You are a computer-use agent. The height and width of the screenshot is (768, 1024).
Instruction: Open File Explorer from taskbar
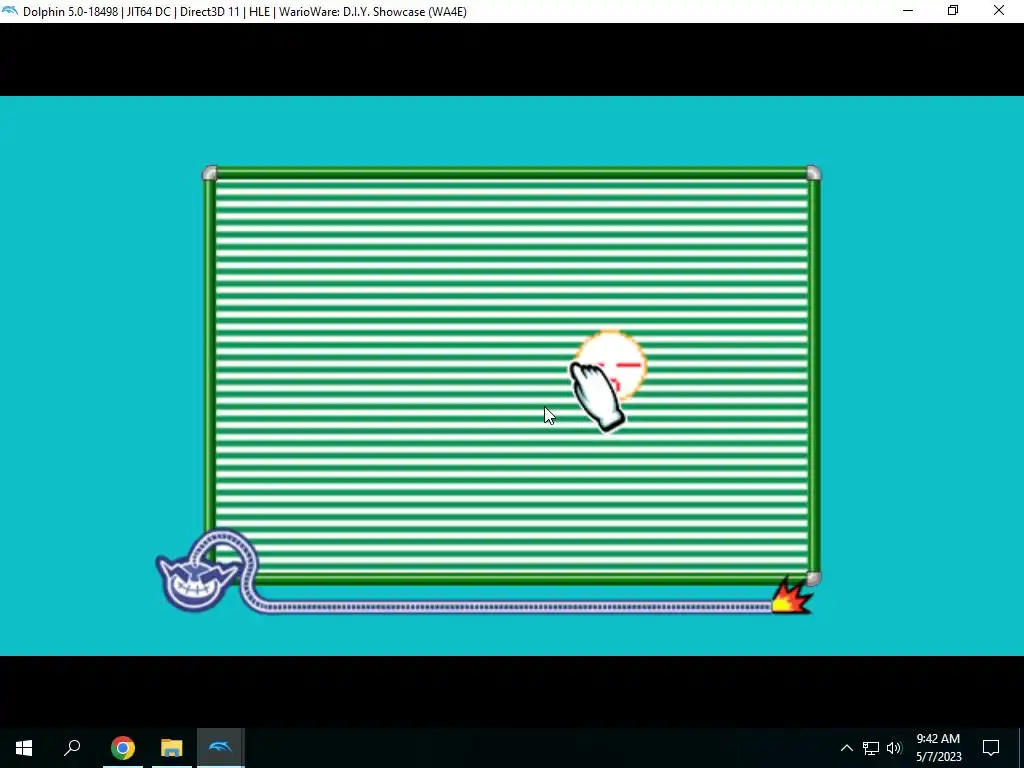tap(171, 748)
